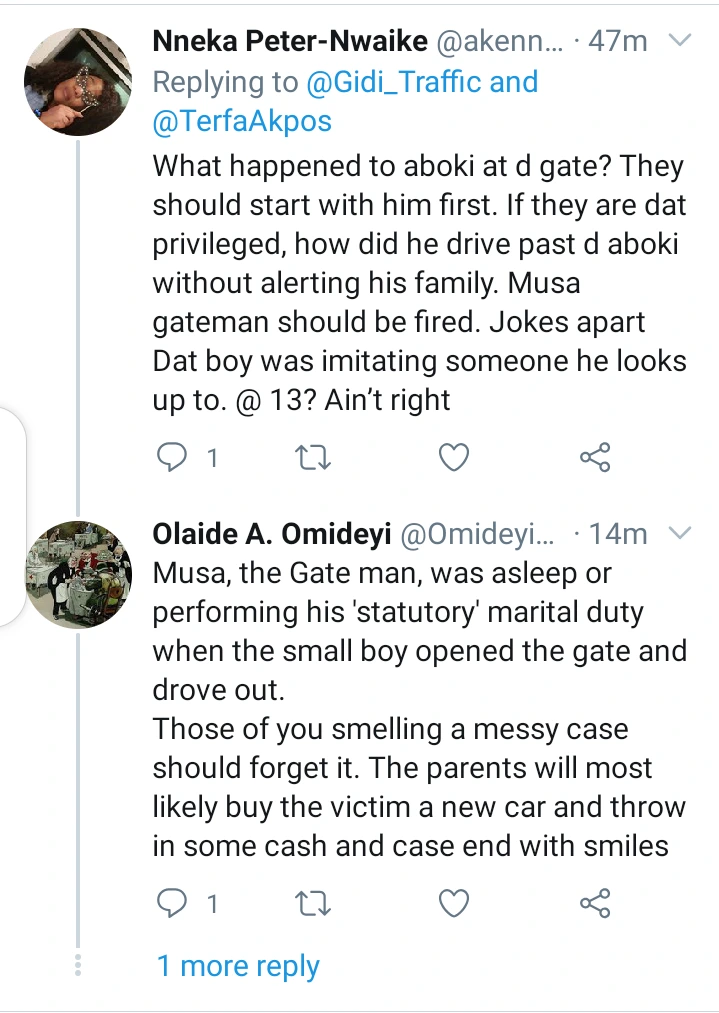
Task: Retweet Olaide A. Omideyi's tweet
Action: click(315, 904)
